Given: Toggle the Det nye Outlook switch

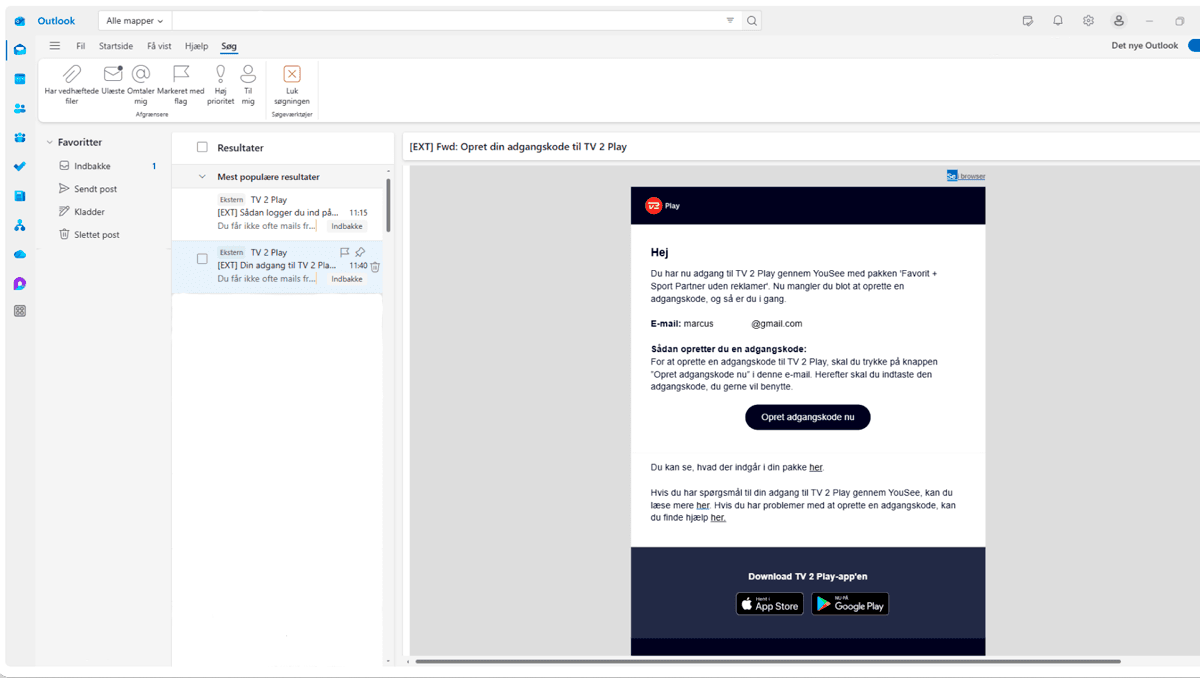Looking at the screenshot, I should (1194, 45).
